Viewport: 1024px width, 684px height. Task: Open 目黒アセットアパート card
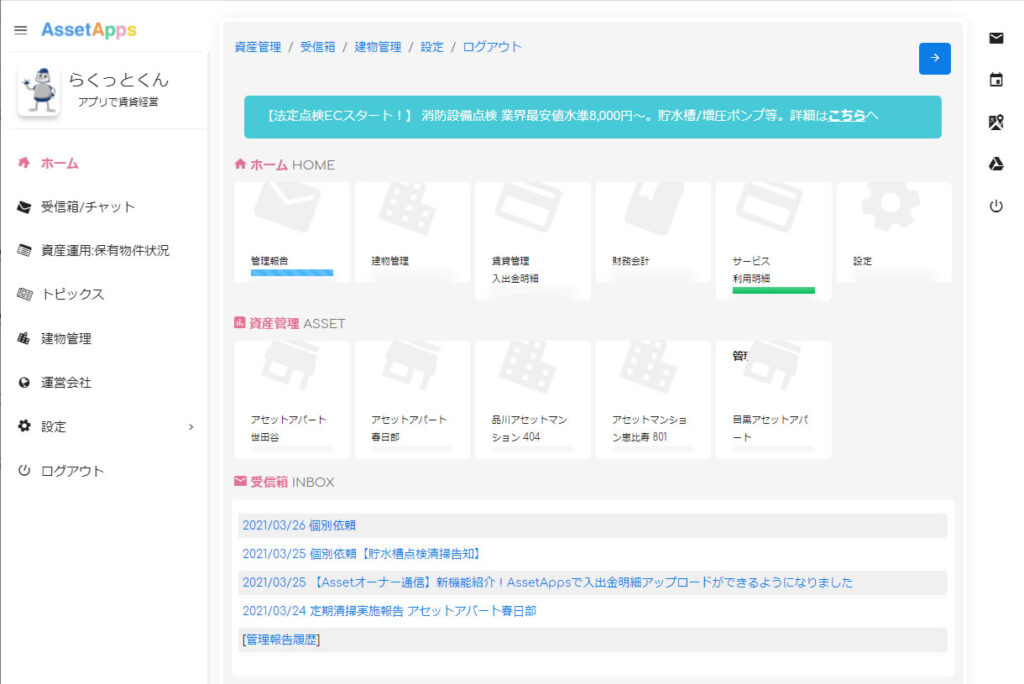tap(774, 400)
